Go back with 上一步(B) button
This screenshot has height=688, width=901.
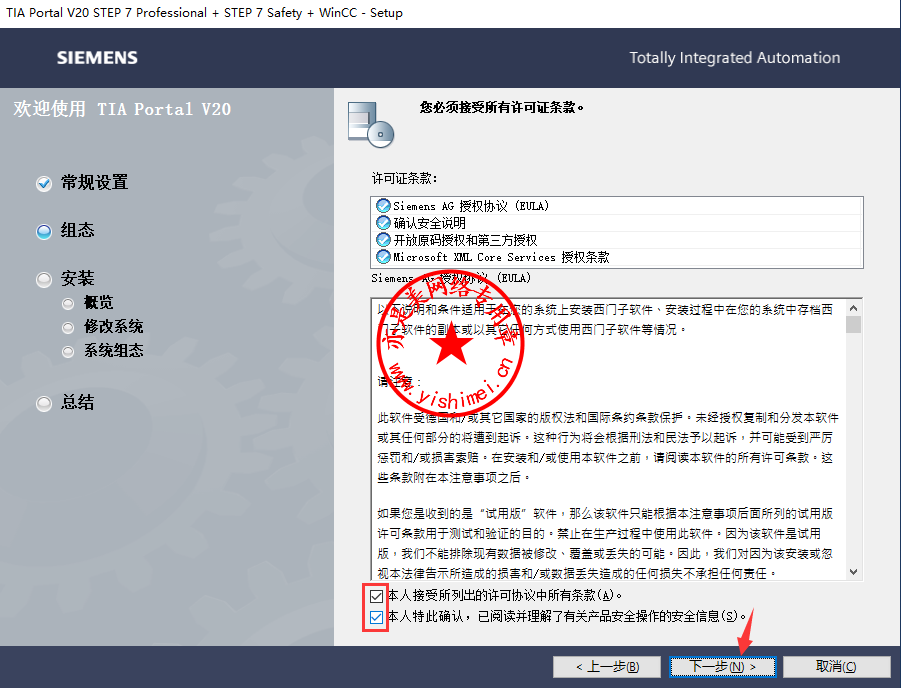607,667
